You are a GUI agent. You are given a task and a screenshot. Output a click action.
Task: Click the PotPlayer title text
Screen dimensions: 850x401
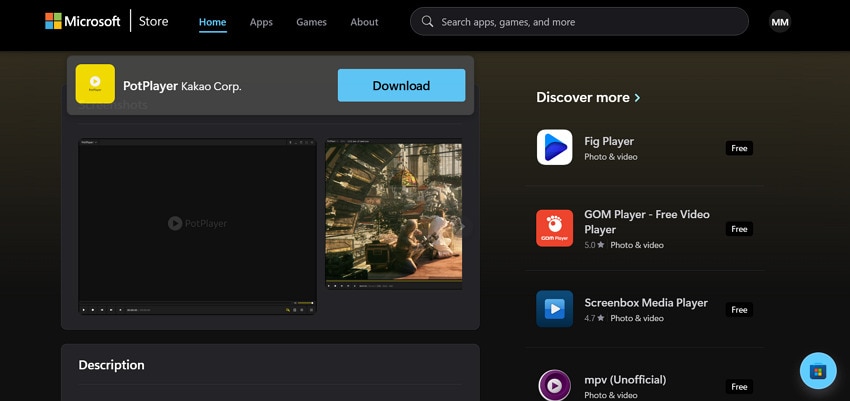point(150,86)
